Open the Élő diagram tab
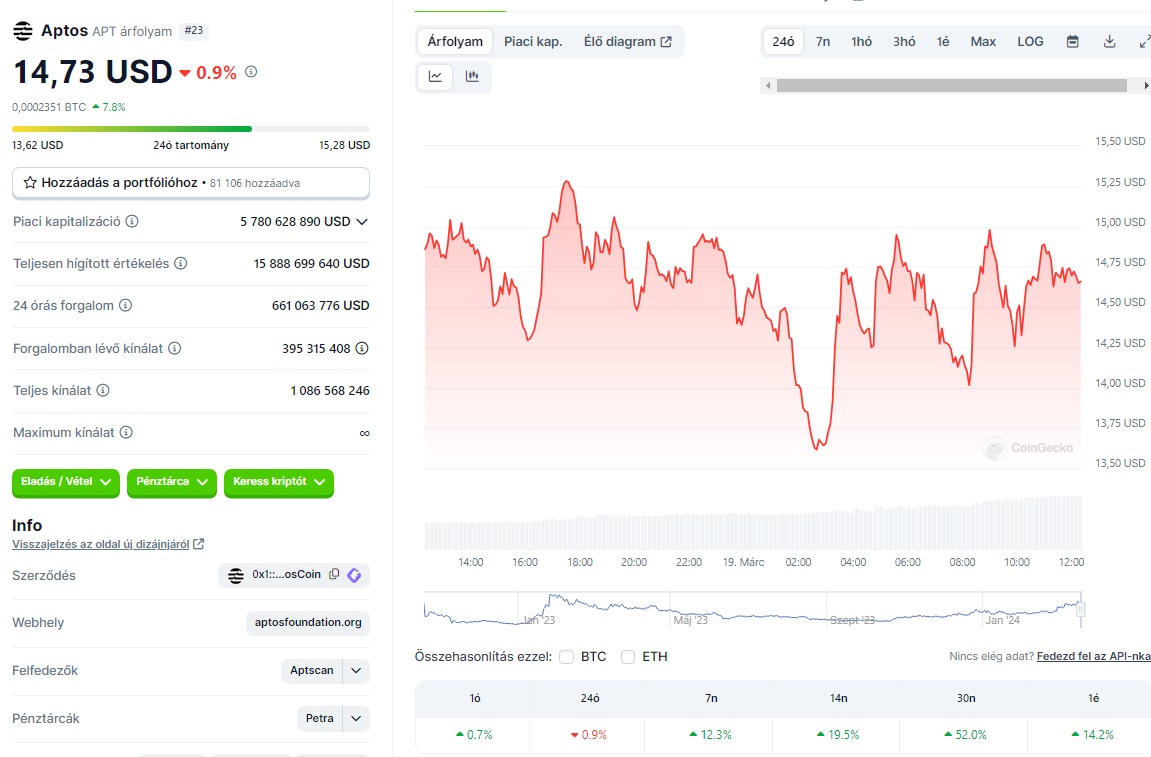Image resolution: width=1151 pixels, height=757 pixels. pos(628,42)
